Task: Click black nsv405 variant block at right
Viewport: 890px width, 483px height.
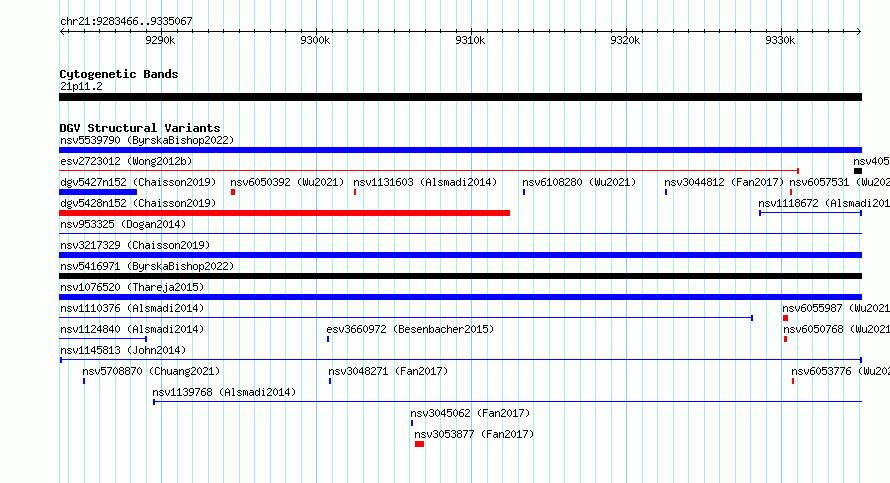Action: (x=858, y=171)
